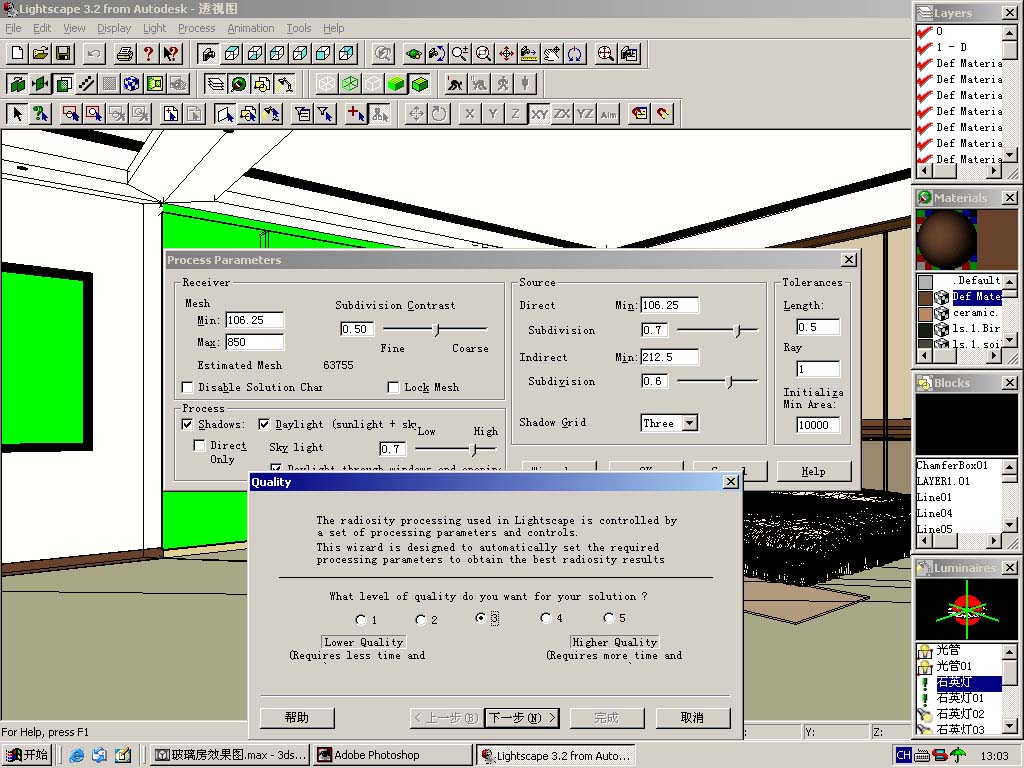1024x768 pixels.
Task: Click the Open file folder icon
Action: 40,54
